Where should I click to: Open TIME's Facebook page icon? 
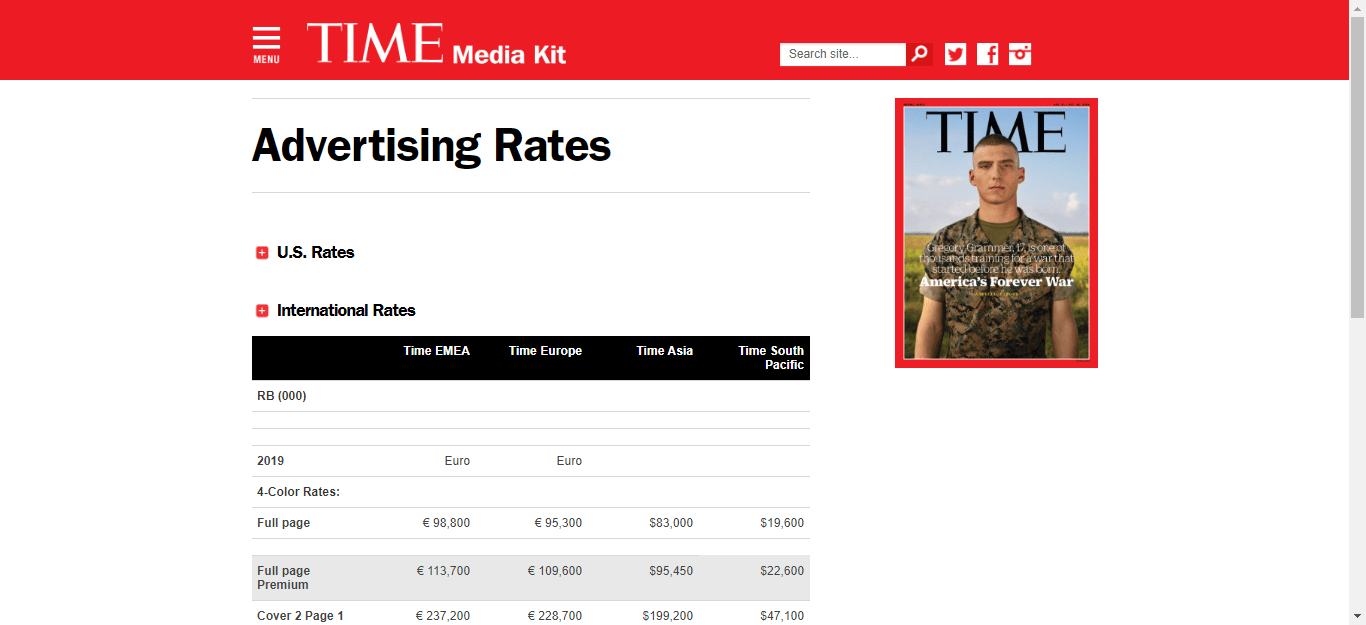[988, 54]
